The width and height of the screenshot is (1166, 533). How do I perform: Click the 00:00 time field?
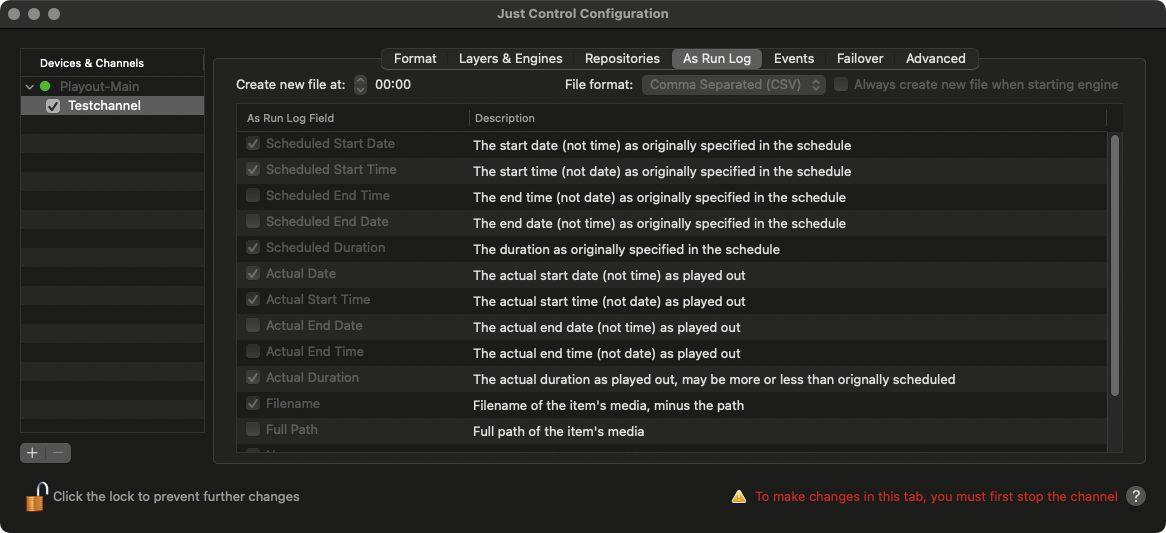coord(393,85)
